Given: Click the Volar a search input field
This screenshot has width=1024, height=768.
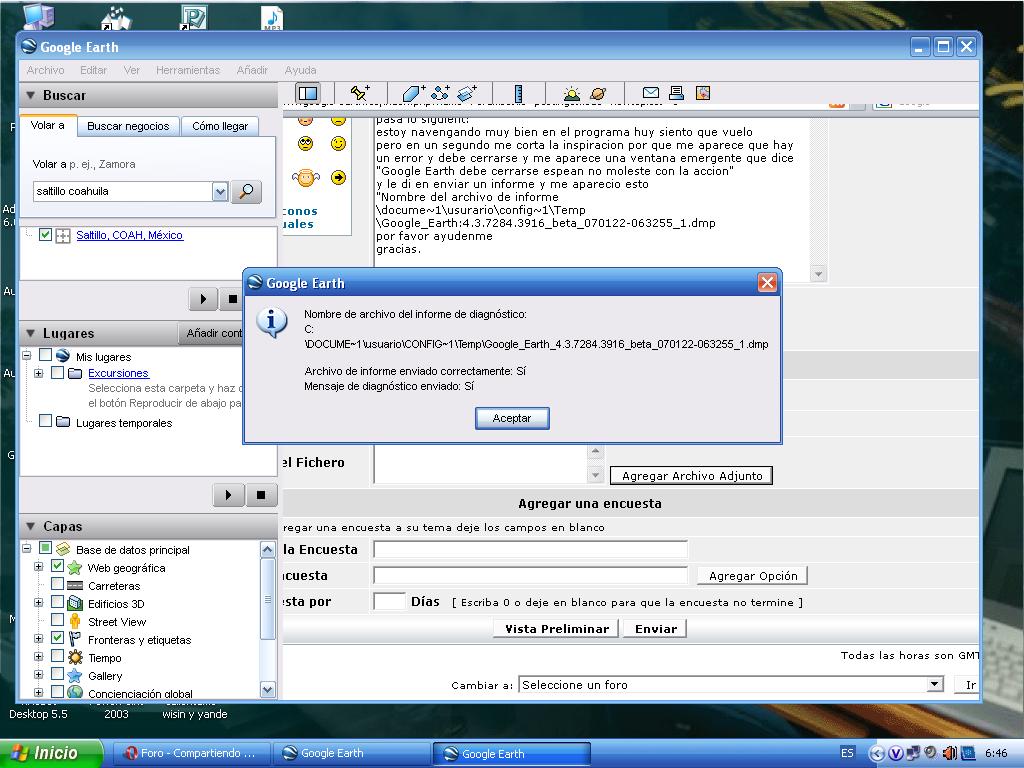Looking at the screenshot, I should pos(122,191).
